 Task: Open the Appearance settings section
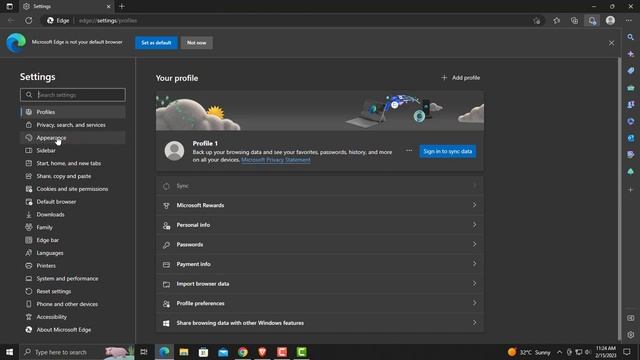73,138
